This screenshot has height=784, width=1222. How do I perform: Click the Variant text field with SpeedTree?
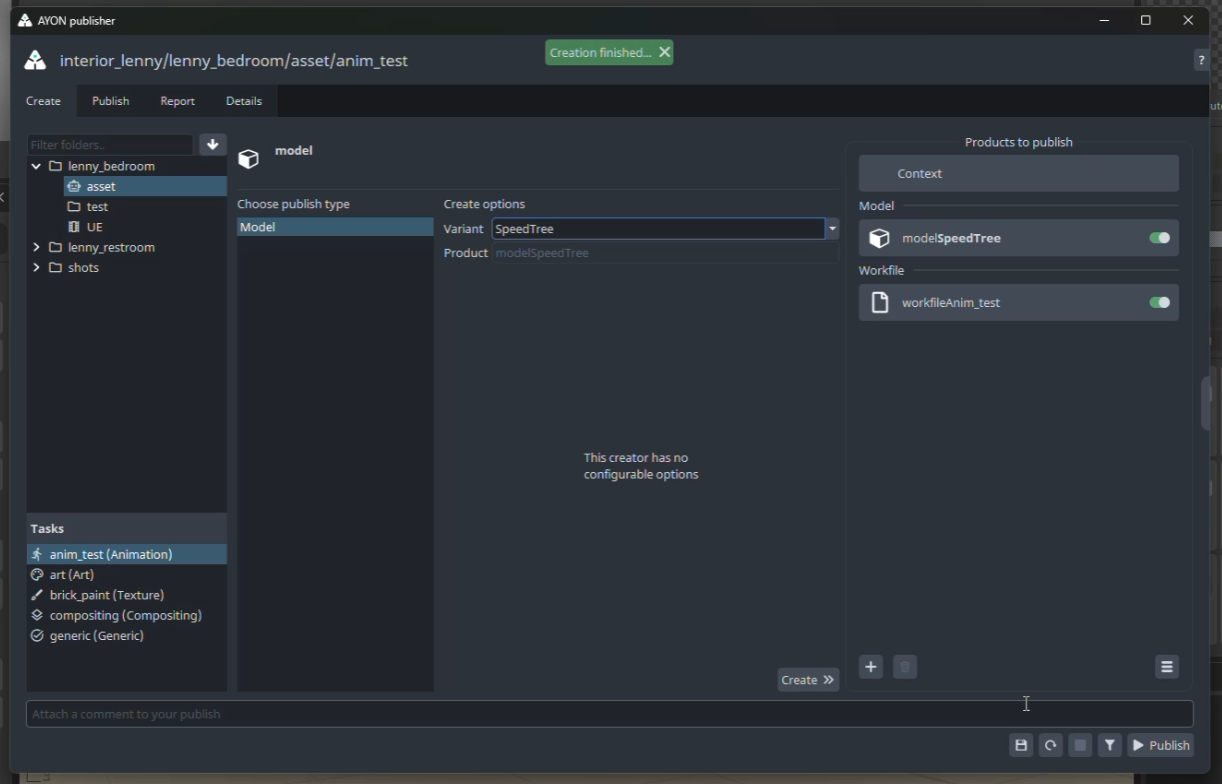[x=658, y=229]
